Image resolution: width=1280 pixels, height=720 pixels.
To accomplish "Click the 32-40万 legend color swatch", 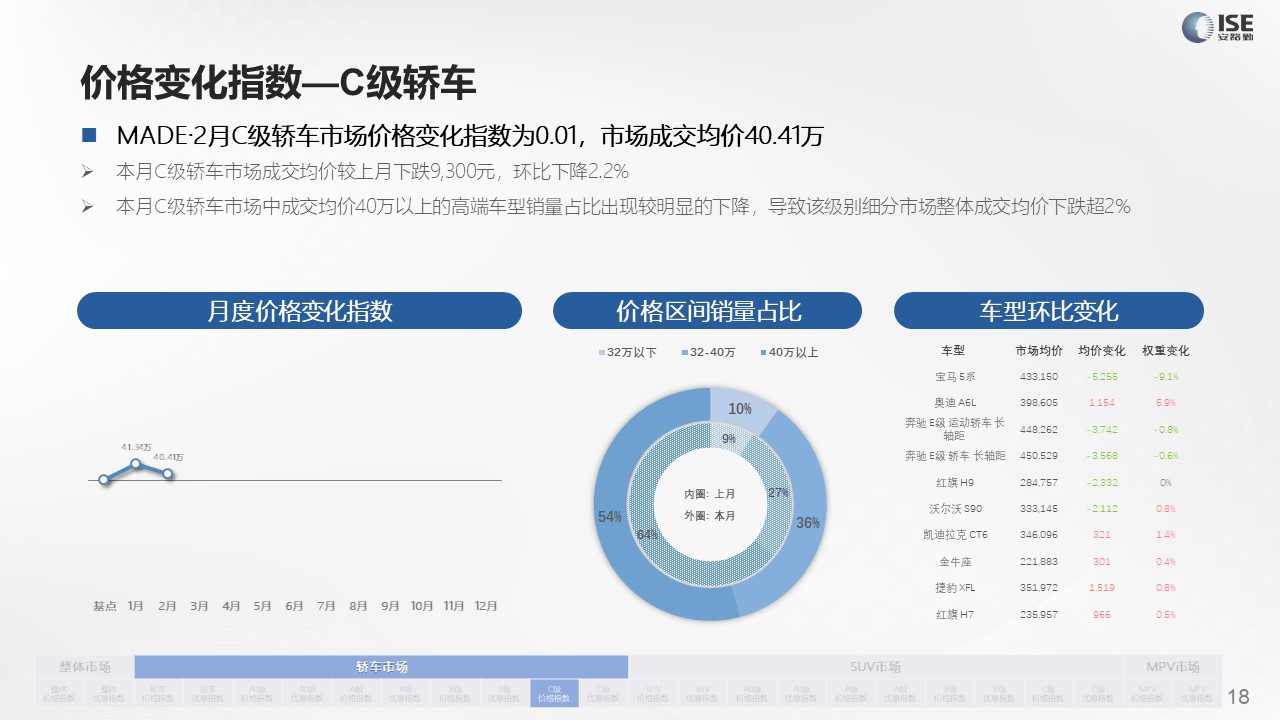I will [685, 353].
